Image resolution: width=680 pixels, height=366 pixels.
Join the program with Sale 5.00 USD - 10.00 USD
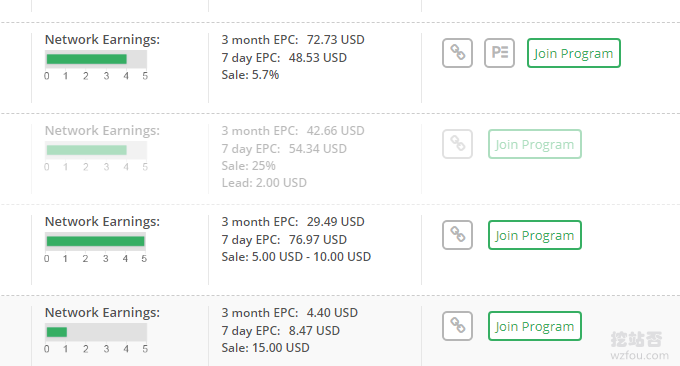(535, 235)
